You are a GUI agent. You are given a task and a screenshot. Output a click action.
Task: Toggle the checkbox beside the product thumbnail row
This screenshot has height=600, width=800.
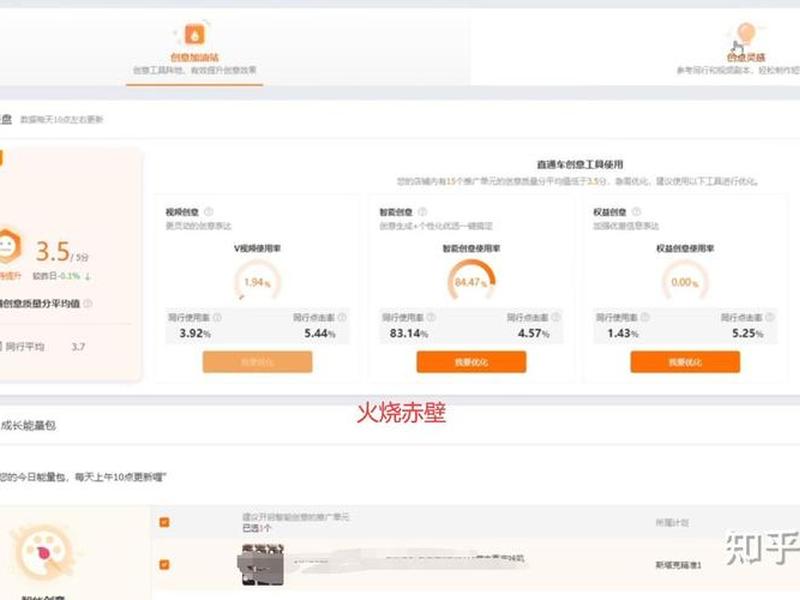164,565
